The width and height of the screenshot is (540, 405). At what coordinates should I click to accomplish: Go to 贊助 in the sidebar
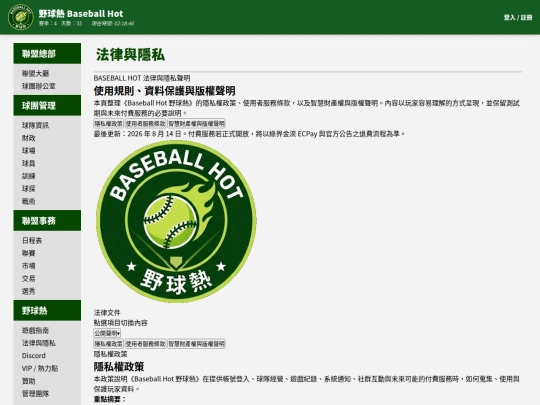tap(29, 381)
